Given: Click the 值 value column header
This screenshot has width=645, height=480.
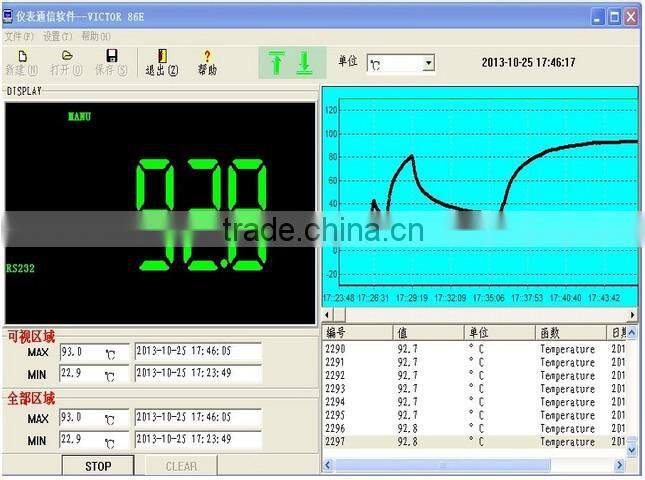Looking at the screenshot, I should 429,332.
